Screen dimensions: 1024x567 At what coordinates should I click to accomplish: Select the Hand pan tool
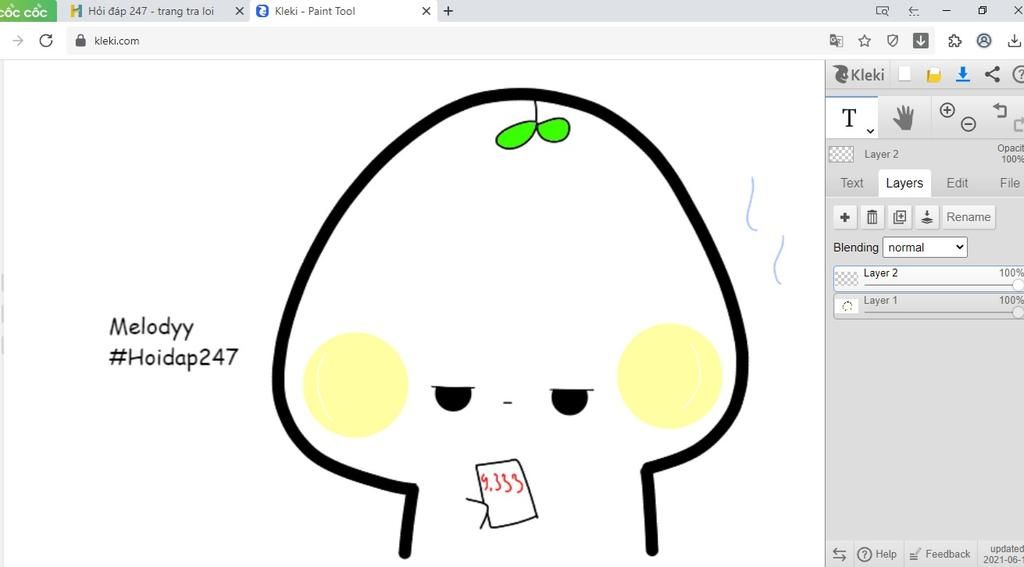pyautogui.click(x=904, y=118)
